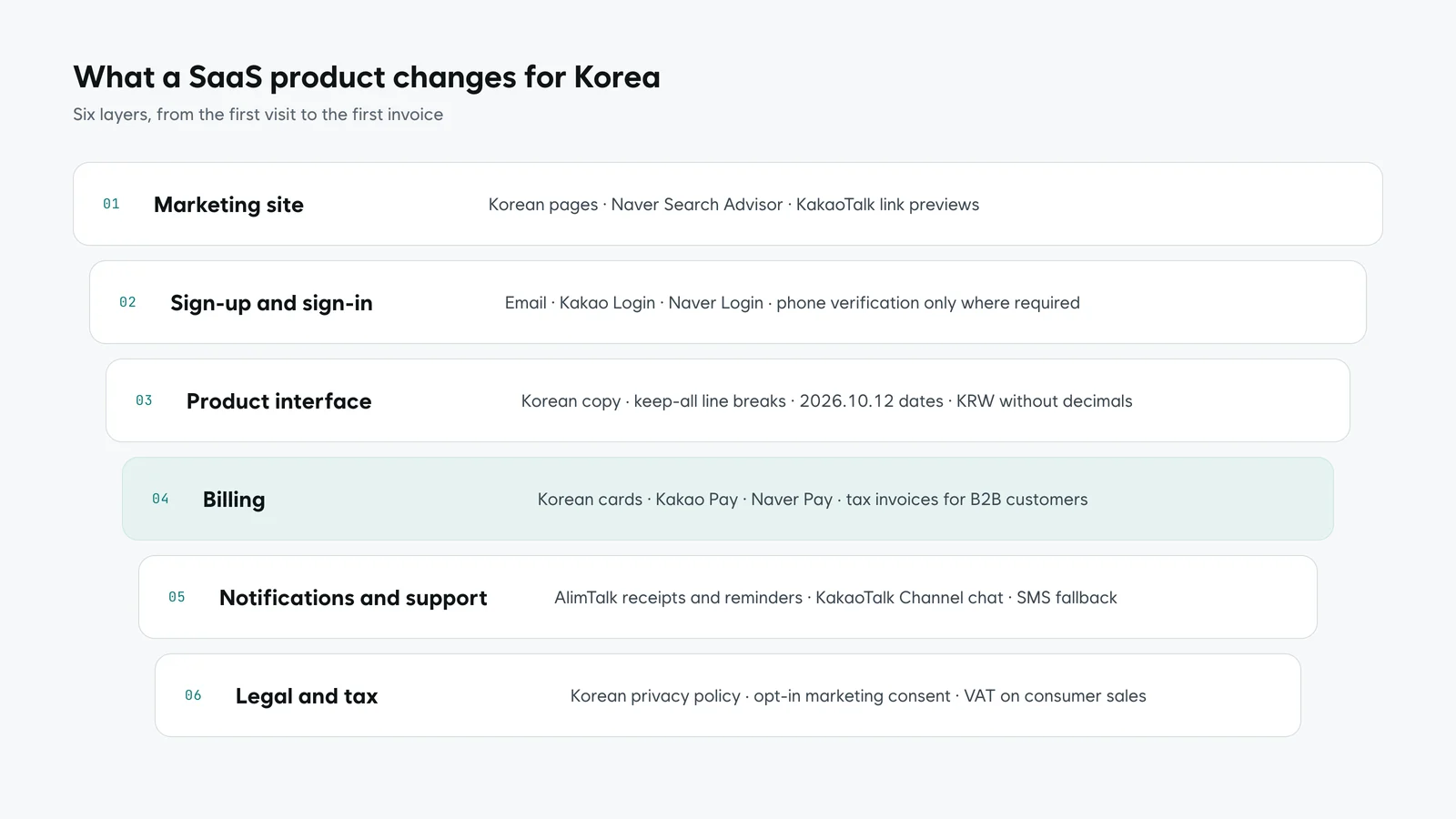1456x819 pixels.
Task: Click the 'Korean pages · Naver Search Advisor' description
Action: (733, 205)
